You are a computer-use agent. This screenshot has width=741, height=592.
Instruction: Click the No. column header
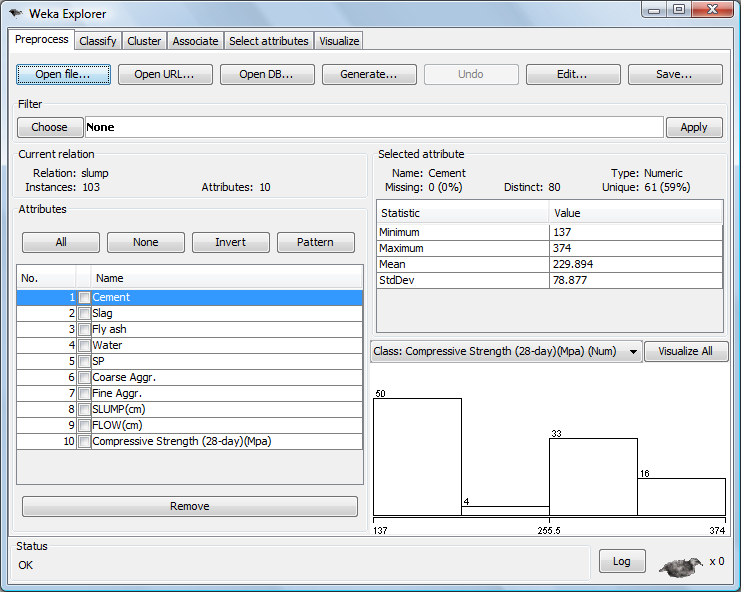click(x=46, y=279)
